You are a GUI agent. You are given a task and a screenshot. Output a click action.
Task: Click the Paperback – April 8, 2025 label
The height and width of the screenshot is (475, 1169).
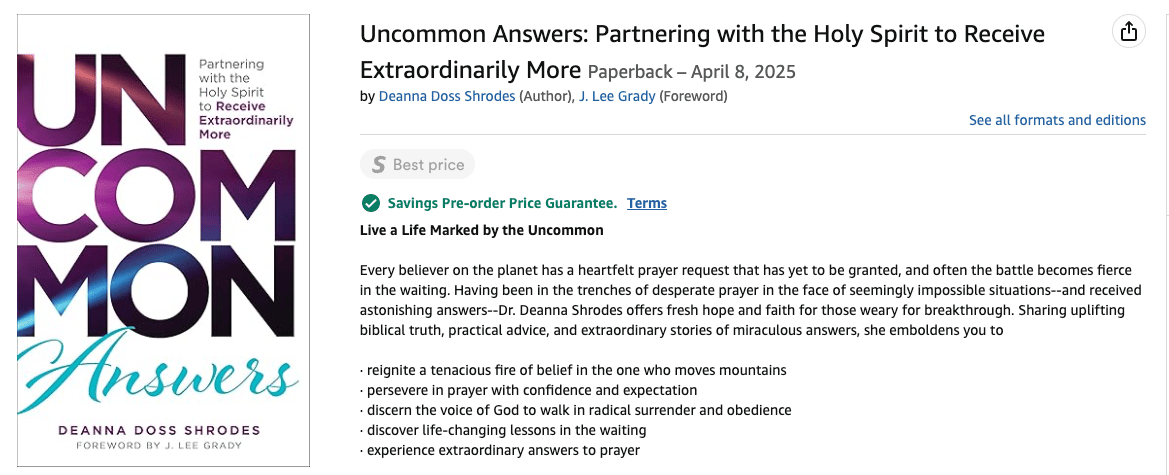click(692, 72)
